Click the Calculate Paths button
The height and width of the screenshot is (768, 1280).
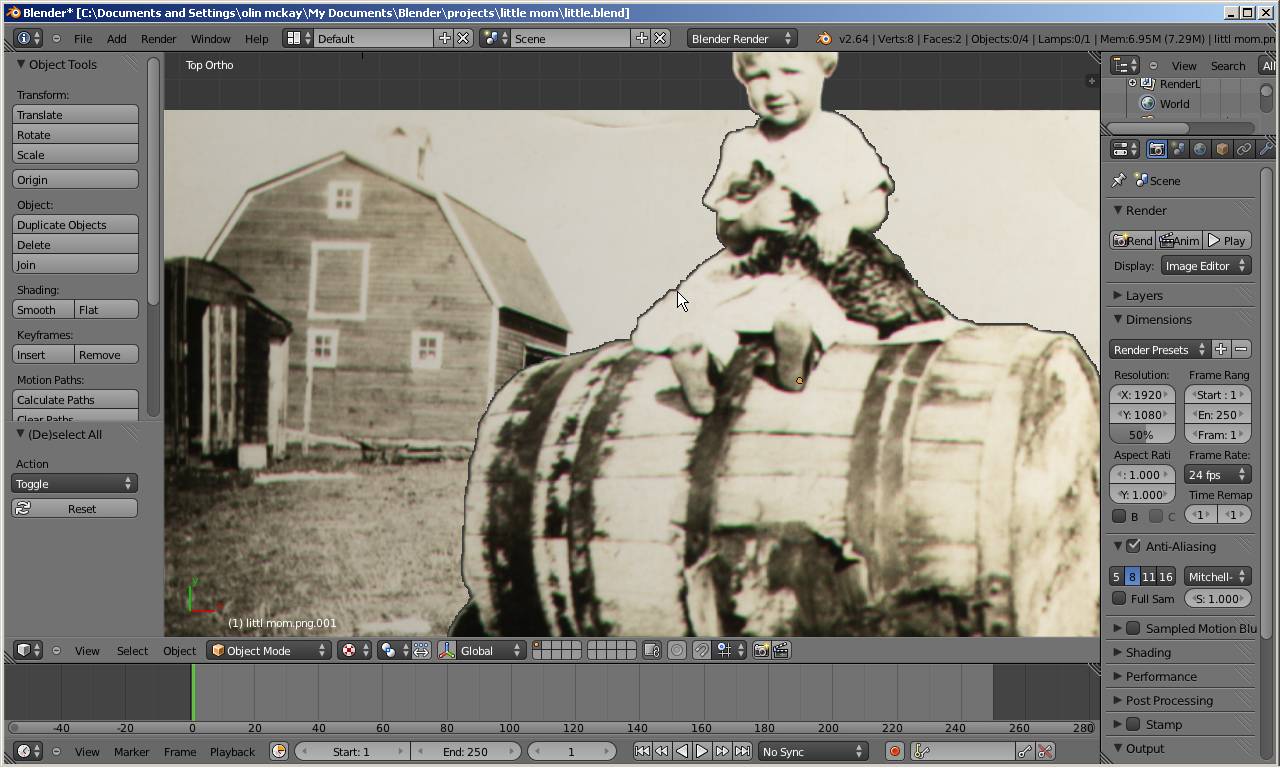click(x=75, y=399)
